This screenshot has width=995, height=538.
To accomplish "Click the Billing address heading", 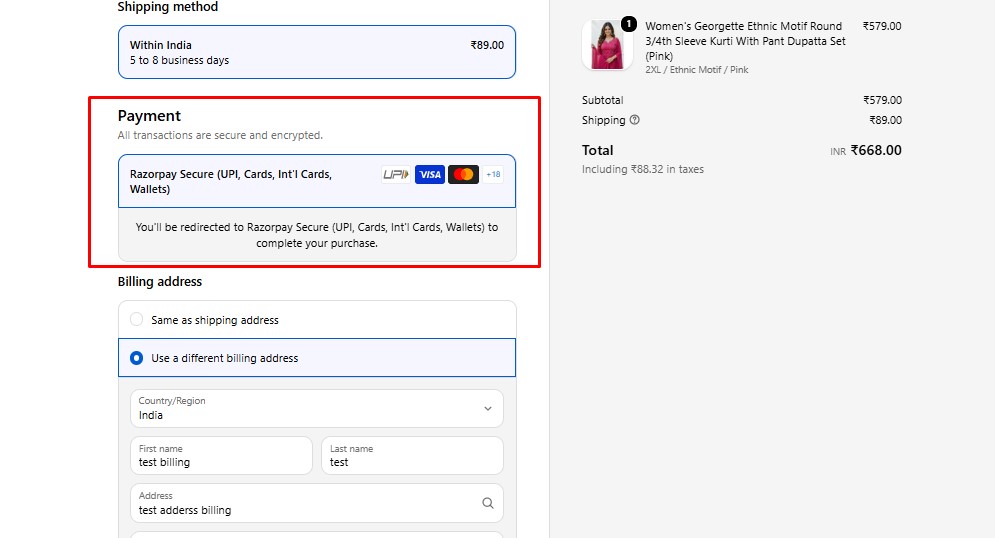I will coord(160,282).
